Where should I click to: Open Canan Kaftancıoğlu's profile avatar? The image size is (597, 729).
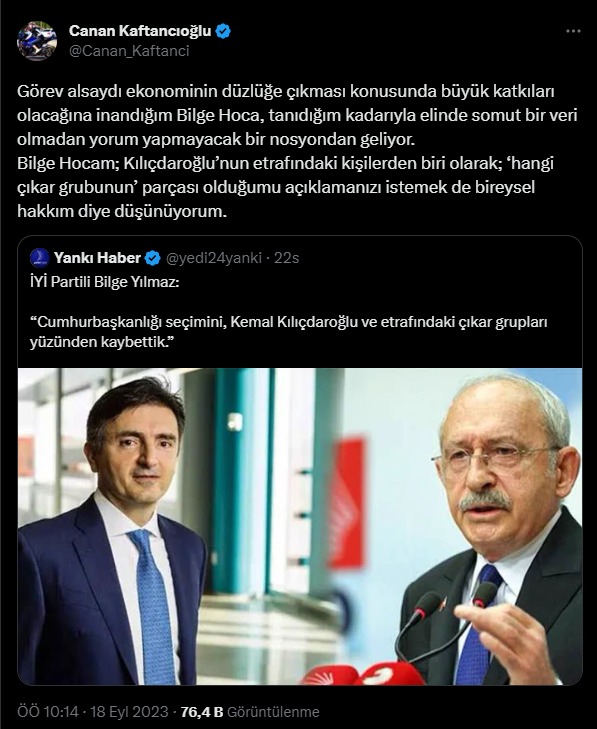37,41
